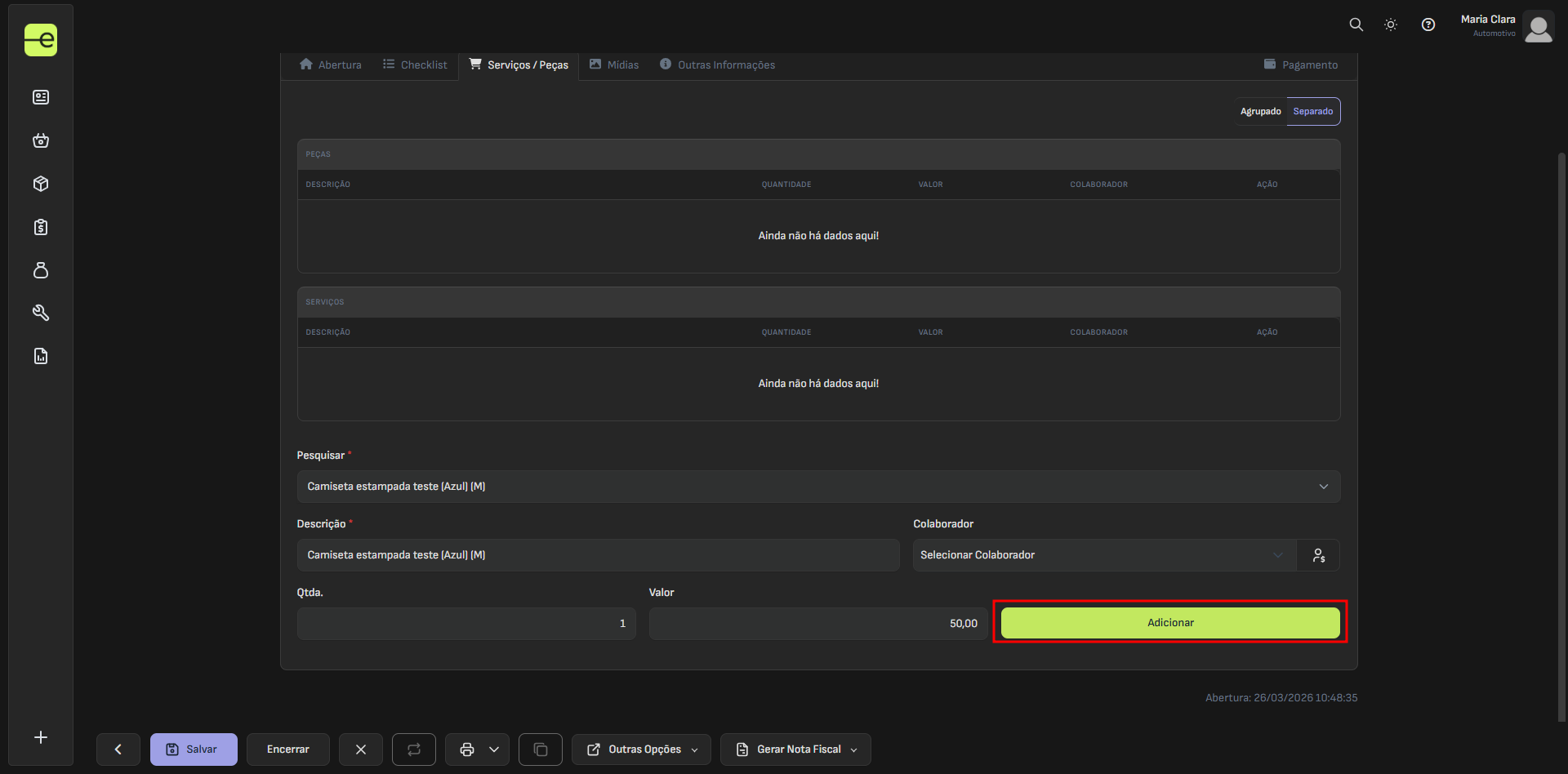The width and height of the screenshot is (1568, 774).
Task: Click the search magnifier icon
Action: [1356, 24]
